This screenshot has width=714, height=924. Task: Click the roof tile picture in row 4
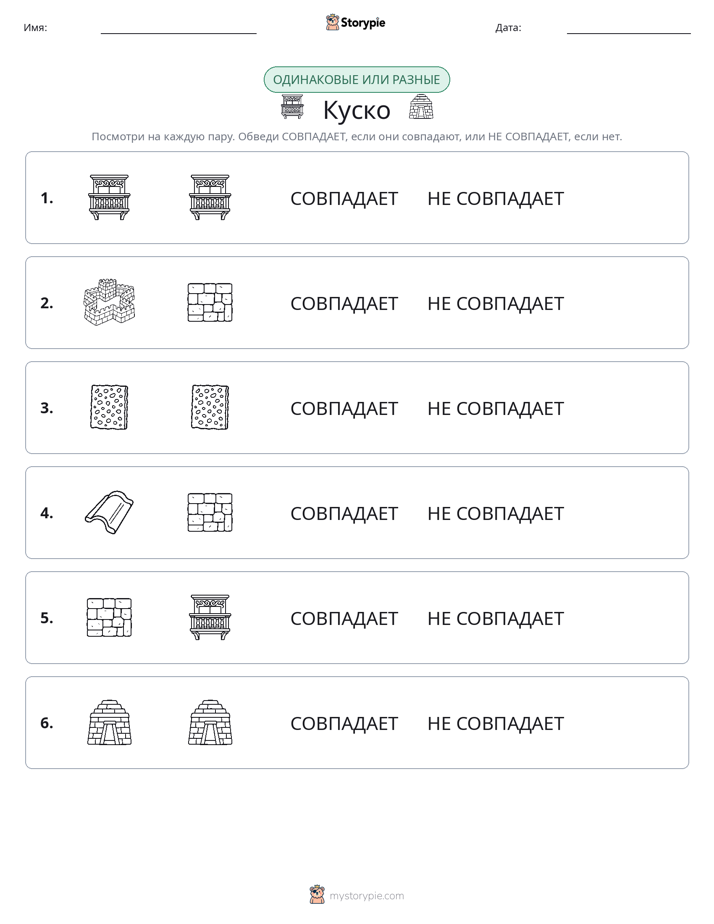click(109, 512)
